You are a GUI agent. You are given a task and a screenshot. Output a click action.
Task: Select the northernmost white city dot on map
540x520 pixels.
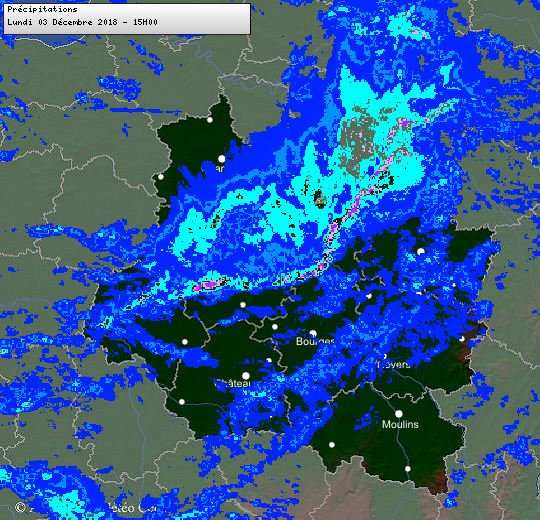[x=210, y=120]
